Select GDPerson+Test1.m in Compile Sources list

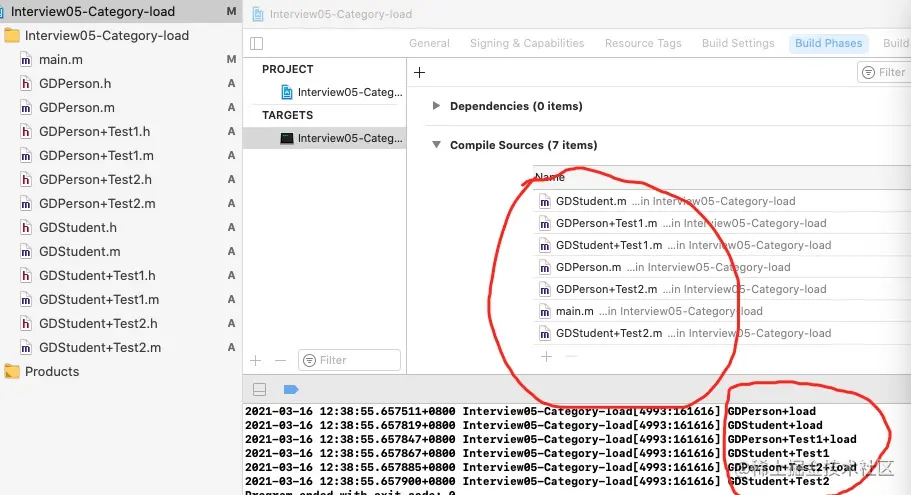tap(722, 223)
